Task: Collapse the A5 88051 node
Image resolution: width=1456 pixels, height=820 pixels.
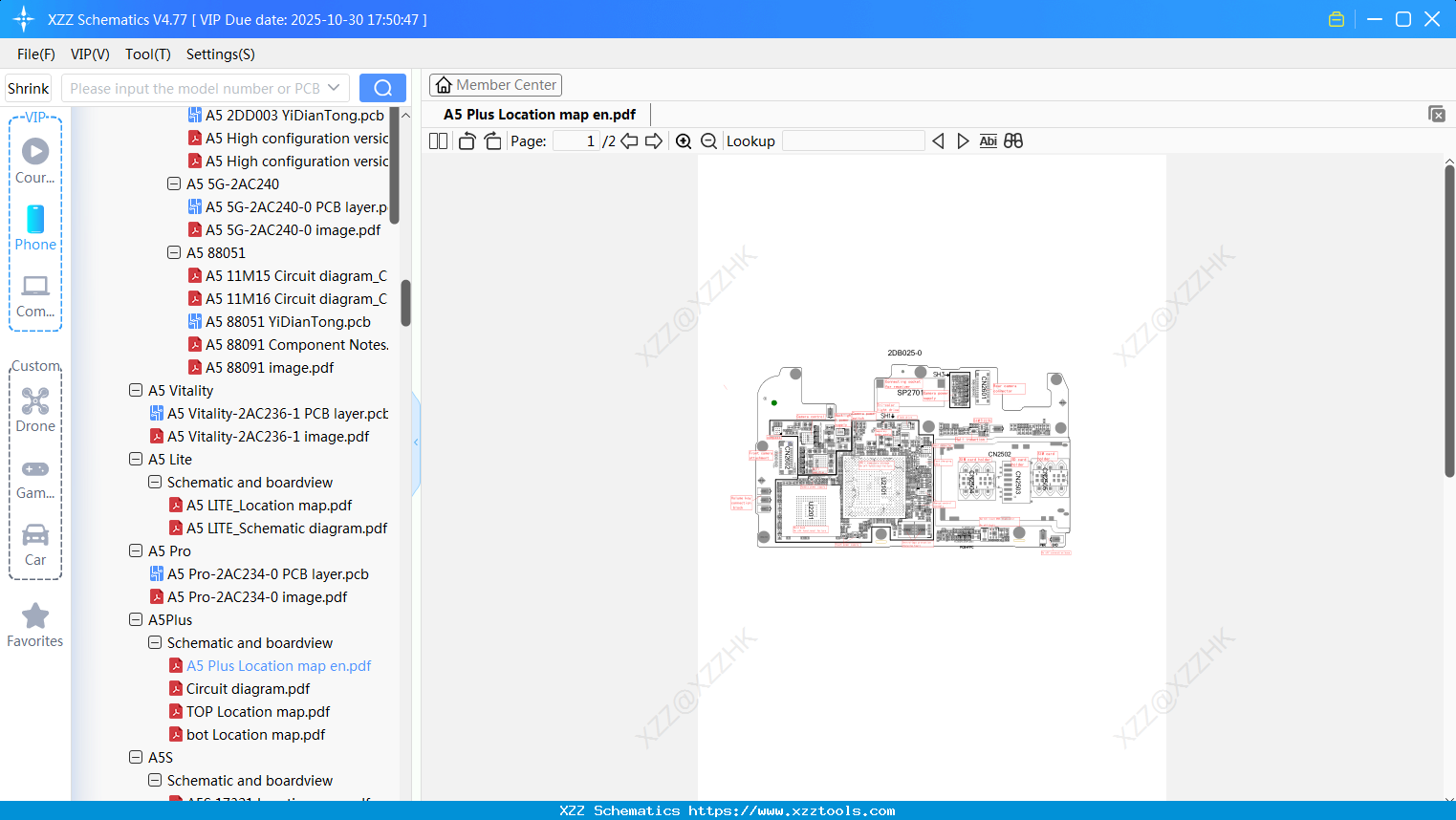Action: [174, 252]
